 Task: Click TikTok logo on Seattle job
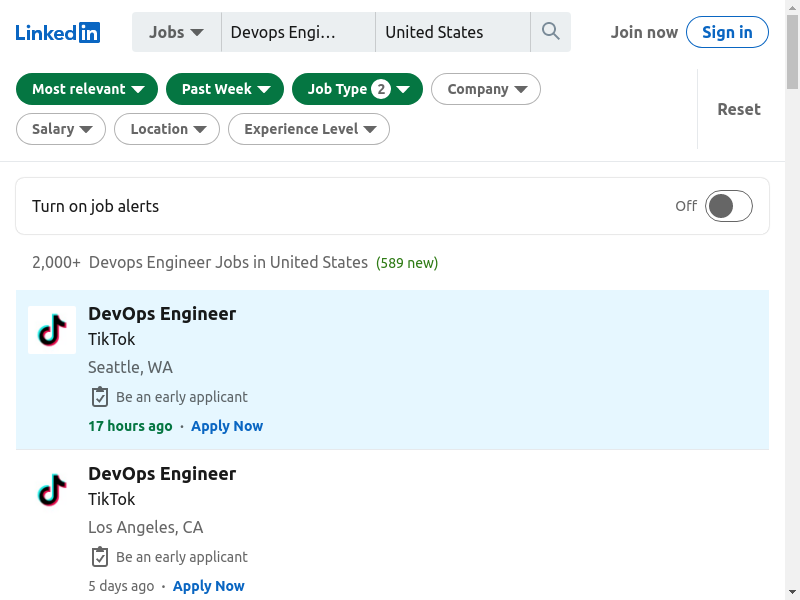coord(52,330)
